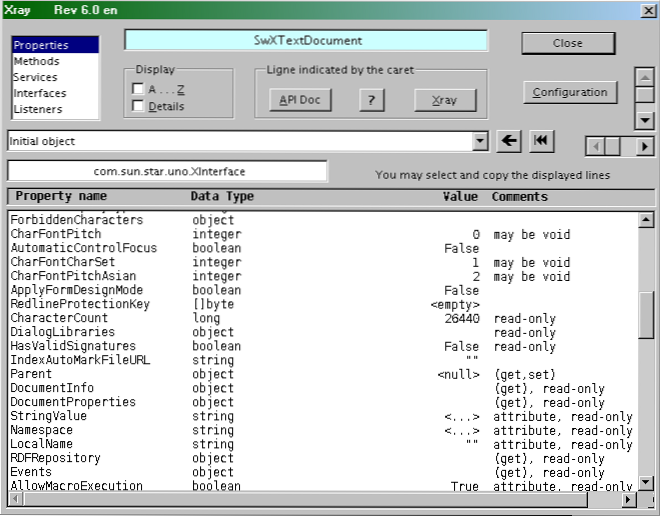Toggle the Details checkbox
Viewport: 660px width, 516px height.
click(138, 106)
